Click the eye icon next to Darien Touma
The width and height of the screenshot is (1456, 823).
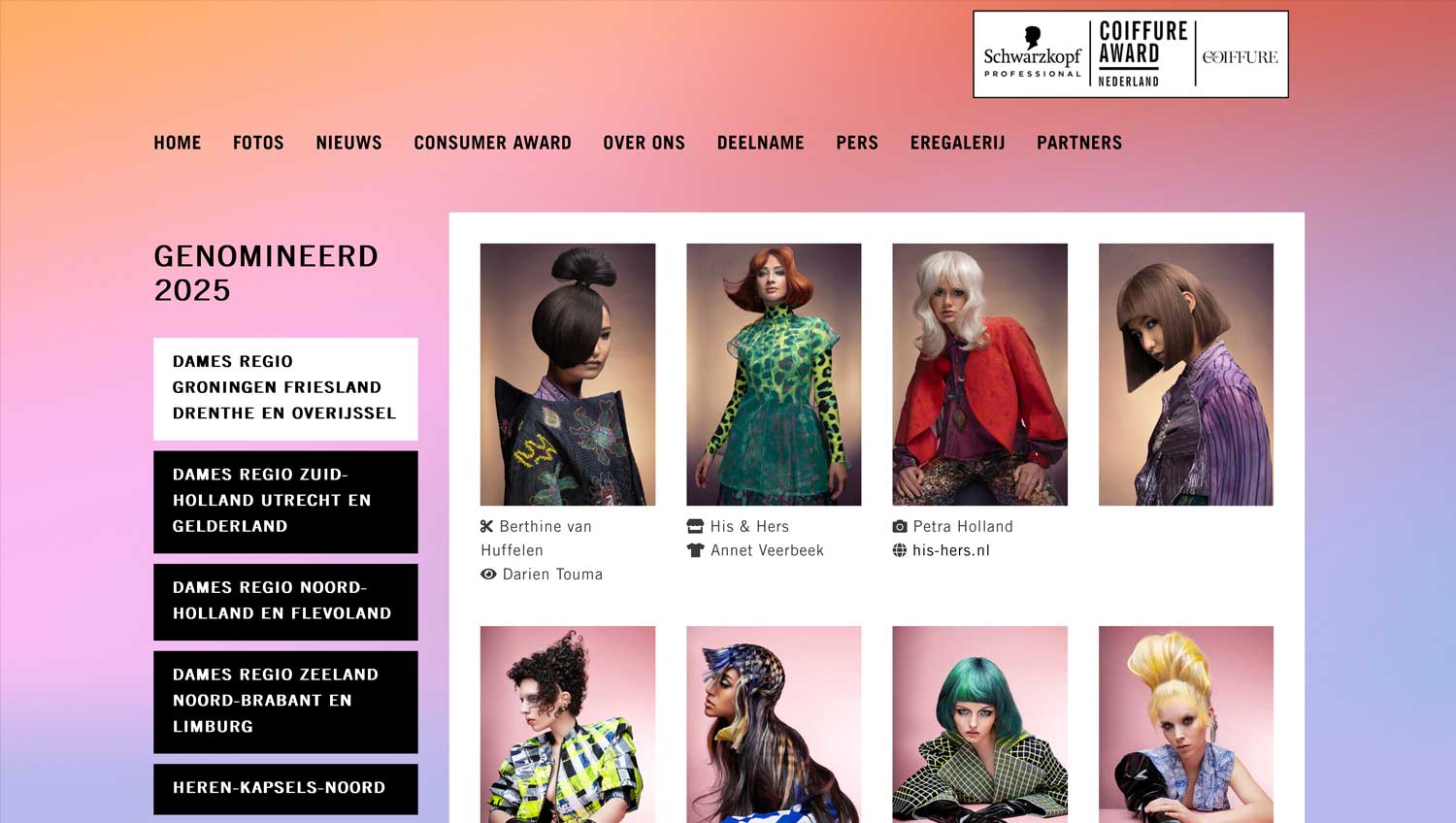(488, 574)
